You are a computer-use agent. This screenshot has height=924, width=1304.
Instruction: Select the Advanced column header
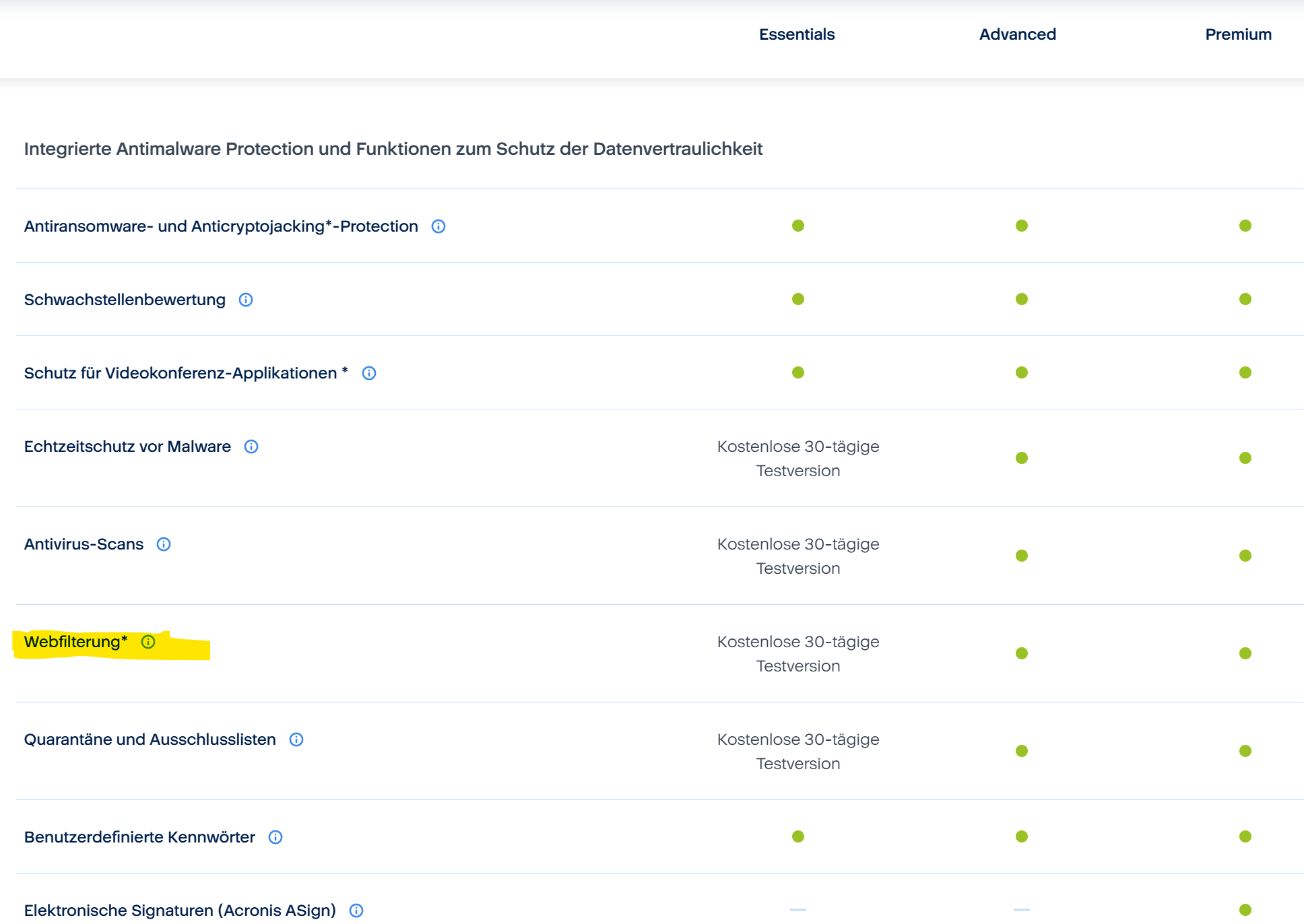[1017, 34]
